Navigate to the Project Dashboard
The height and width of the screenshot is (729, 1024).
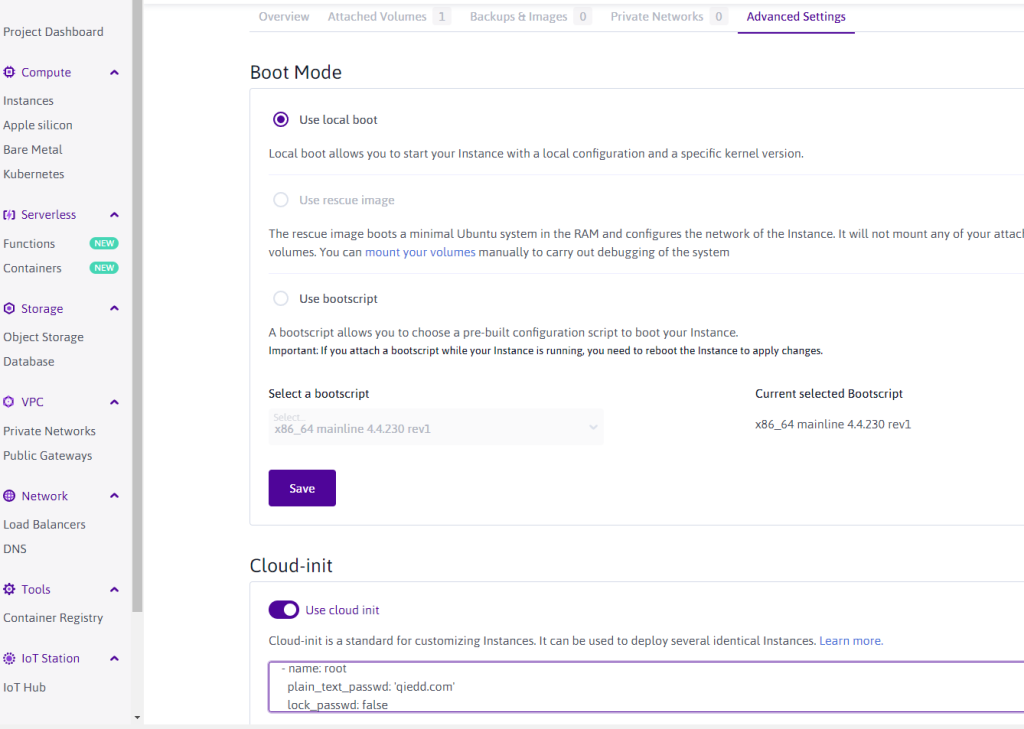[x=53, y=31]
